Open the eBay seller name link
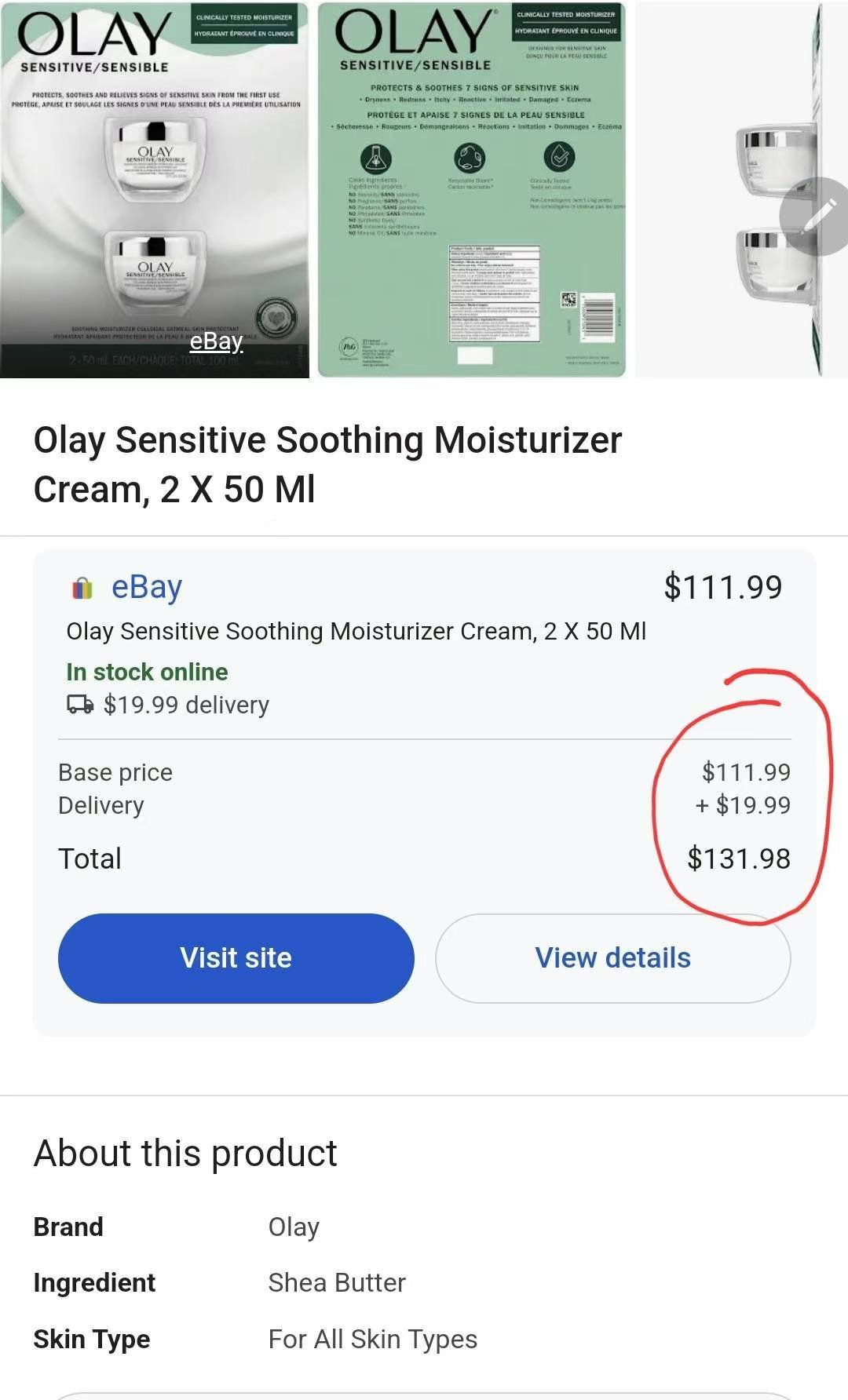This screenshot has height=1400, width=848. pos(147,587)
